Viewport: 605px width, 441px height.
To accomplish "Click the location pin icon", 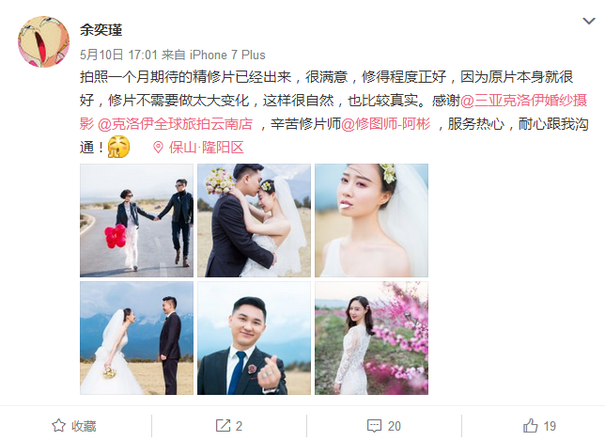I will coord(158,147).
